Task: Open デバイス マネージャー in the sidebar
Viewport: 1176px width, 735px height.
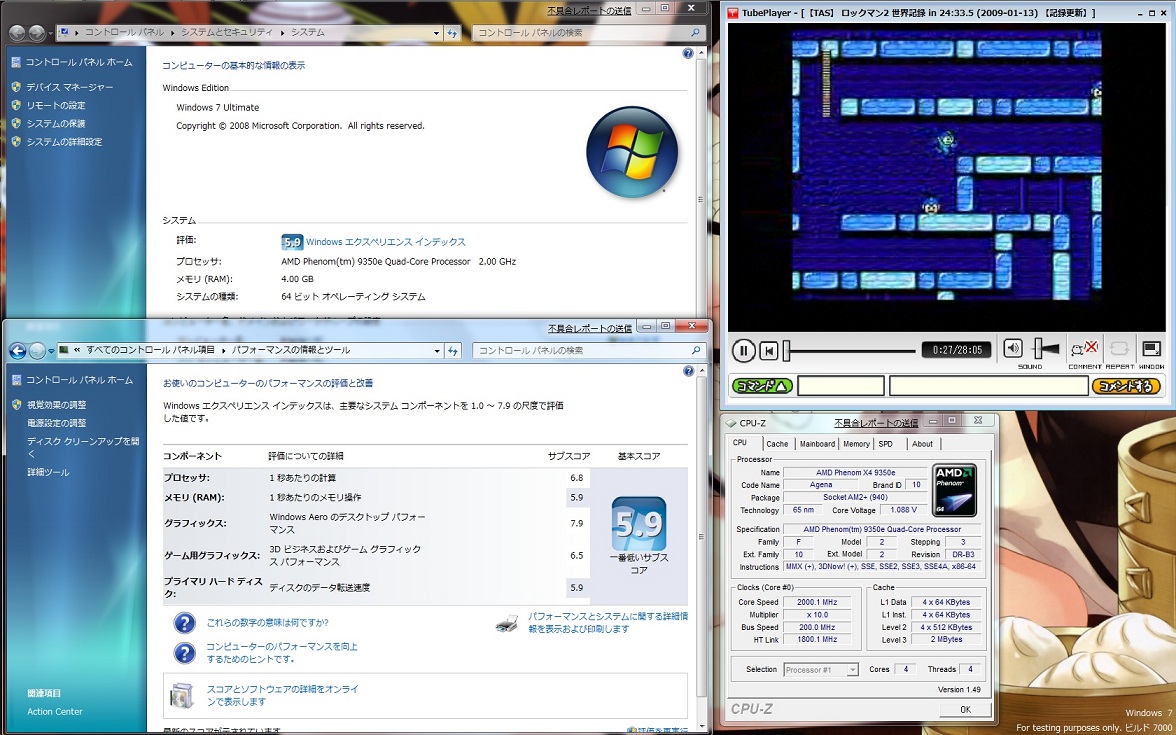Action: point(70,87)
